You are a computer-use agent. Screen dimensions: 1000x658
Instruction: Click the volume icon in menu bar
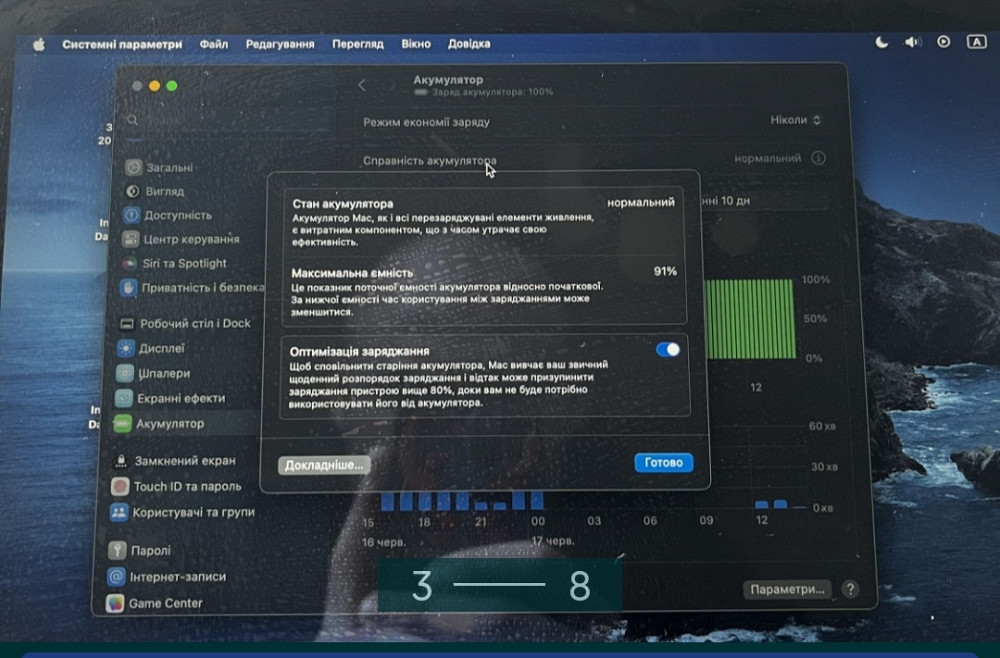(911, 43)
